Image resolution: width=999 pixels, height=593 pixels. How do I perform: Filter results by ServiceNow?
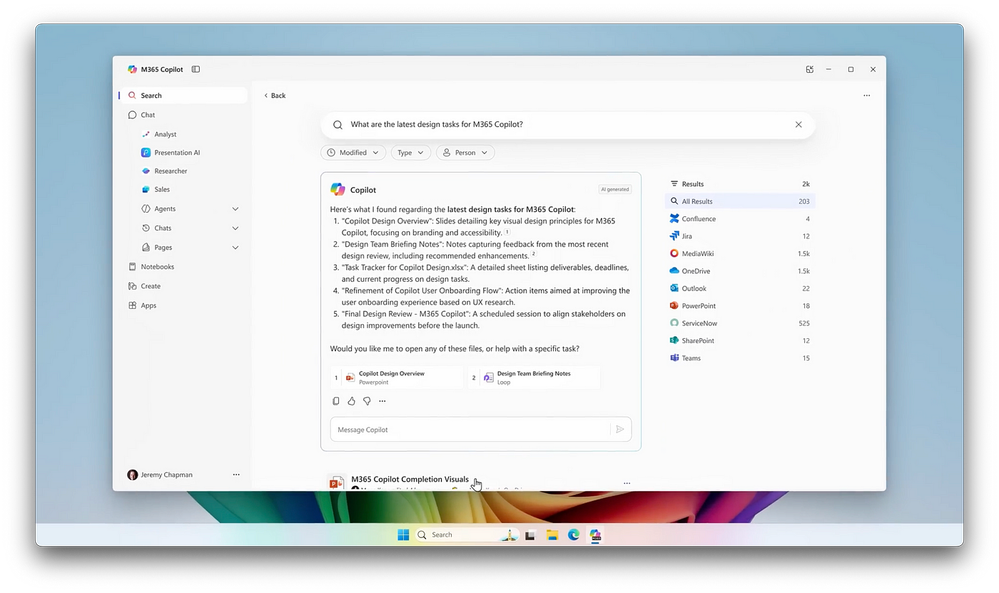(740, 323)
